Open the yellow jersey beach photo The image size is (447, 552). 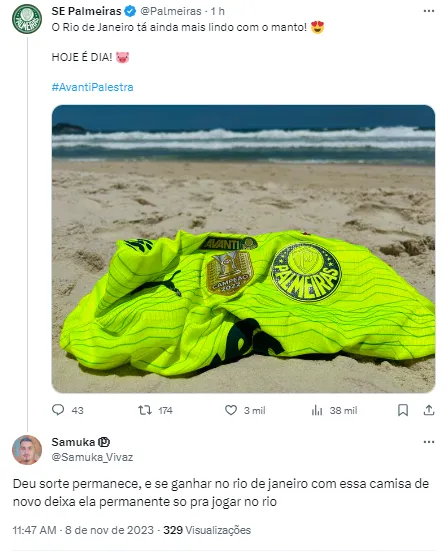(x=243, y=249)
